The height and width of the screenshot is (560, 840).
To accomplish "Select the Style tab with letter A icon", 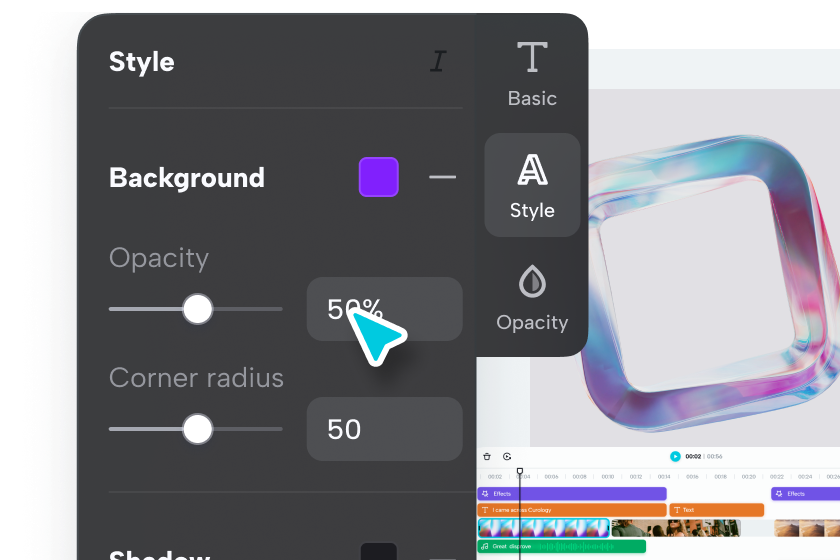I will (x=532, y=185).
